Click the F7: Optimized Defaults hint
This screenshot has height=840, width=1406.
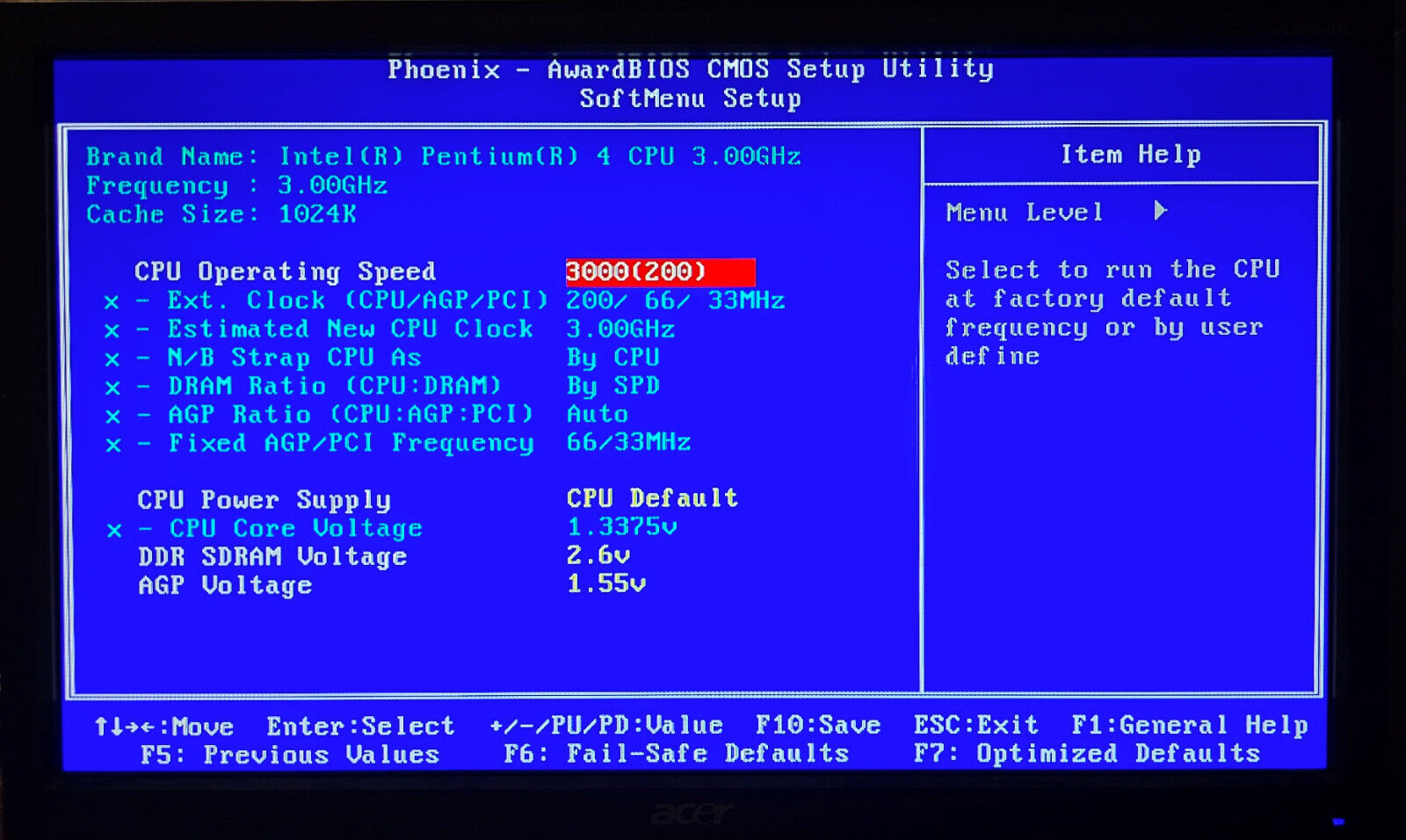(x=1087, y=753)
